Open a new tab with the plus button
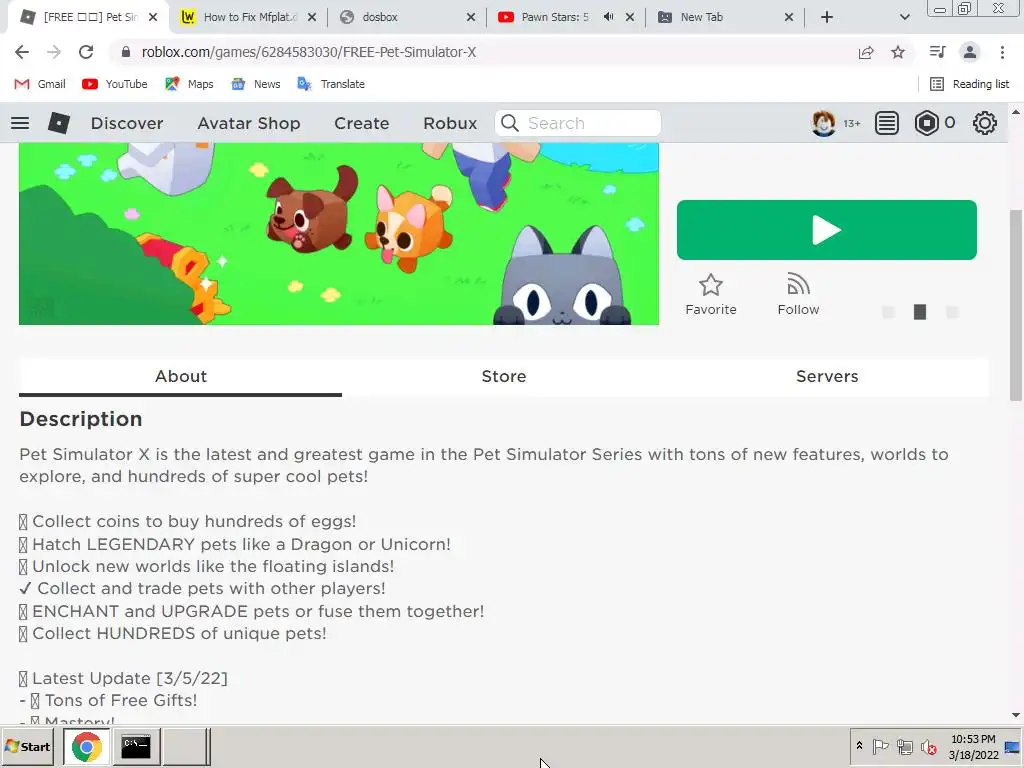1024x768 pixels. [827, 17]
